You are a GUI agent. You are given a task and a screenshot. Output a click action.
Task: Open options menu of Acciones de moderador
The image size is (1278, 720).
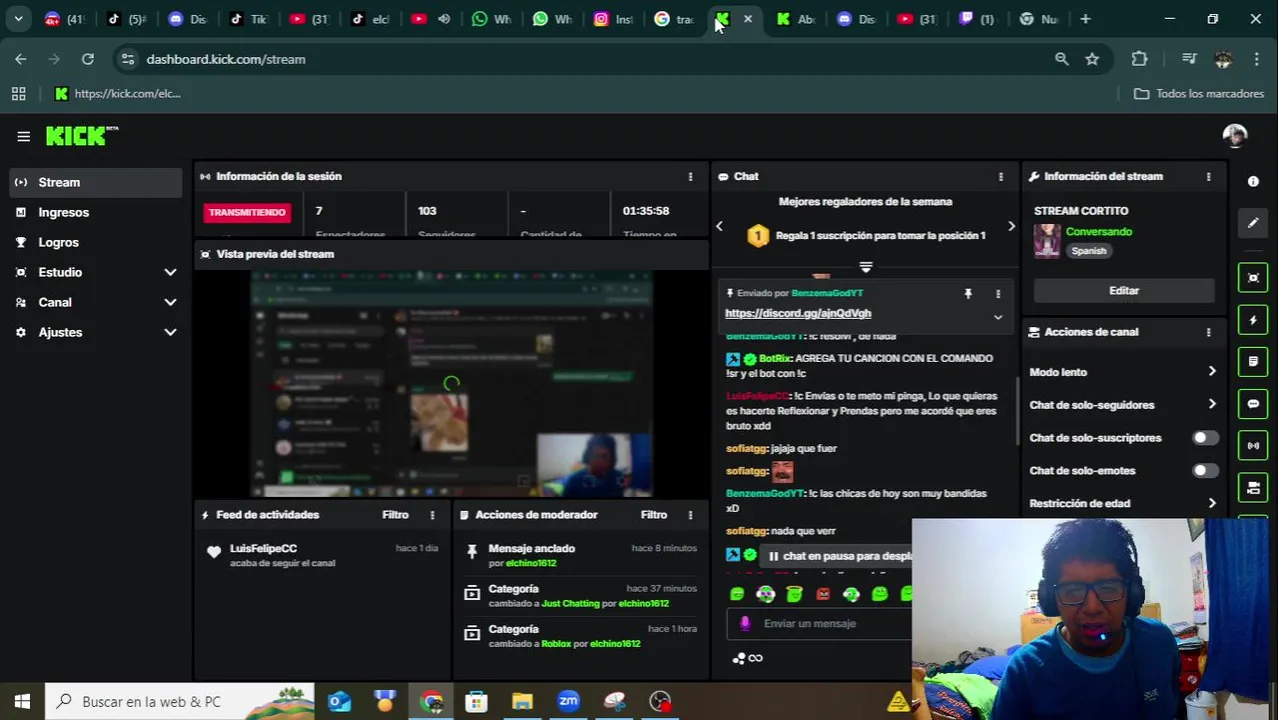pyautogui.click(x=690, y=515)
